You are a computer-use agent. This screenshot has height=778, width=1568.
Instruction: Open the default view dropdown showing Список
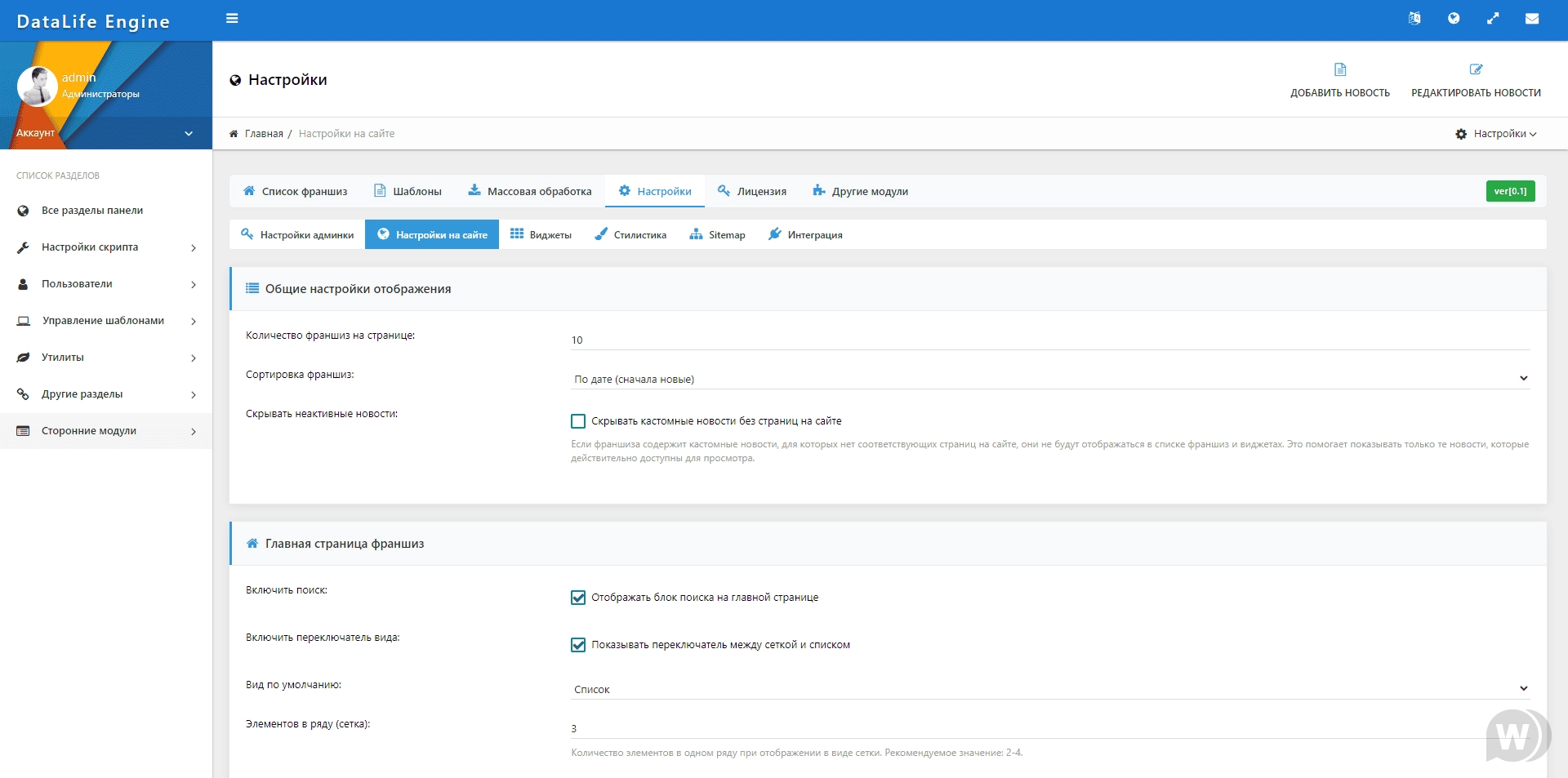click(1049, 689)
